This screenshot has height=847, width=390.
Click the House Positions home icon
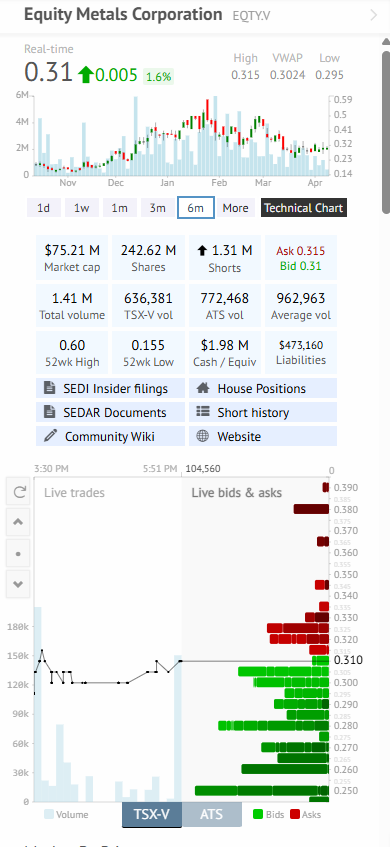coord(203,388)
